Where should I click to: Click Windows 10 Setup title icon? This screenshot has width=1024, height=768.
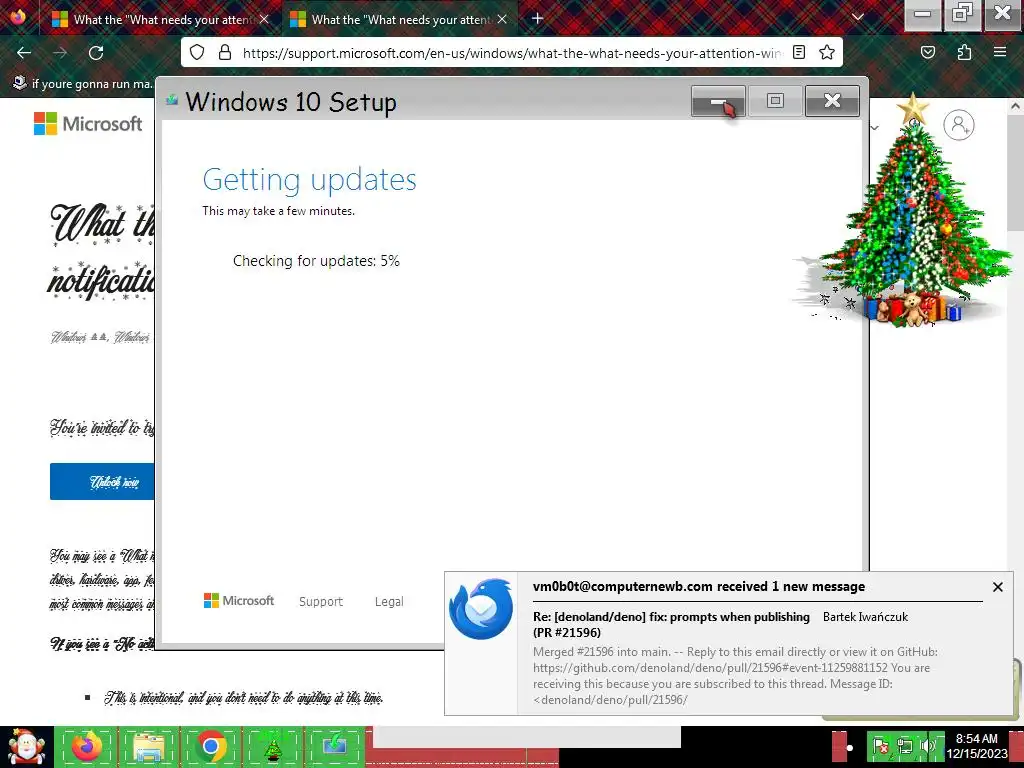click(x=172, y=100)
